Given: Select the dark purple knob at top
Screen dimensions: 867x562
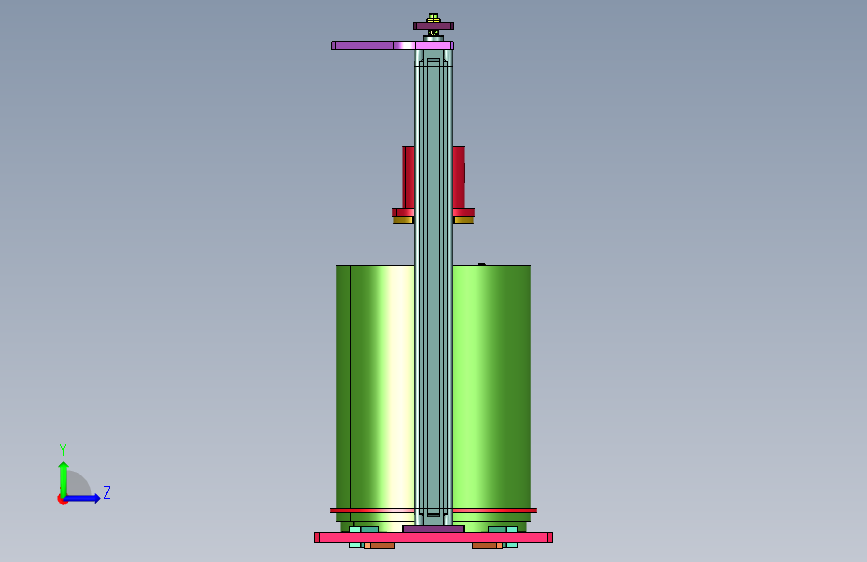Looking at the screenshot, I should 434,26.
